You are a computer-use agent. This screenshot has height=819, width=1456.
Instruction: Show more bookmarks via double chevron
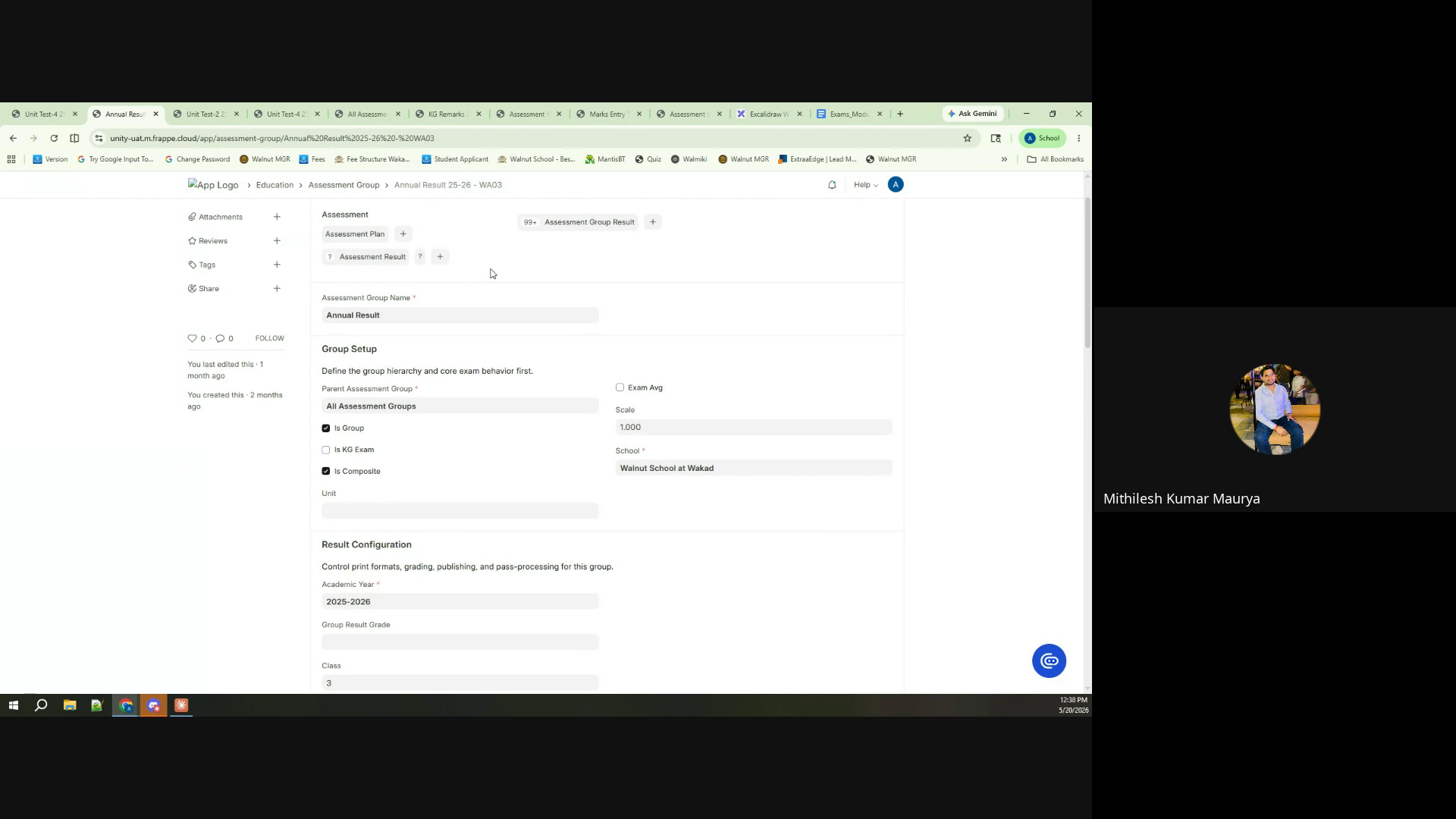pos(1004,159)
